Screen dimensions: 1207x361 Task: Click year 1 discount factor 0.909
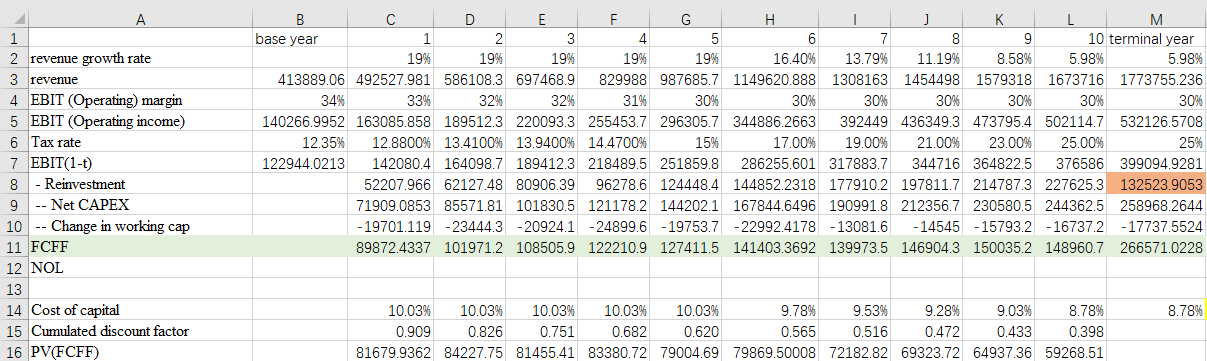point(391,331)
